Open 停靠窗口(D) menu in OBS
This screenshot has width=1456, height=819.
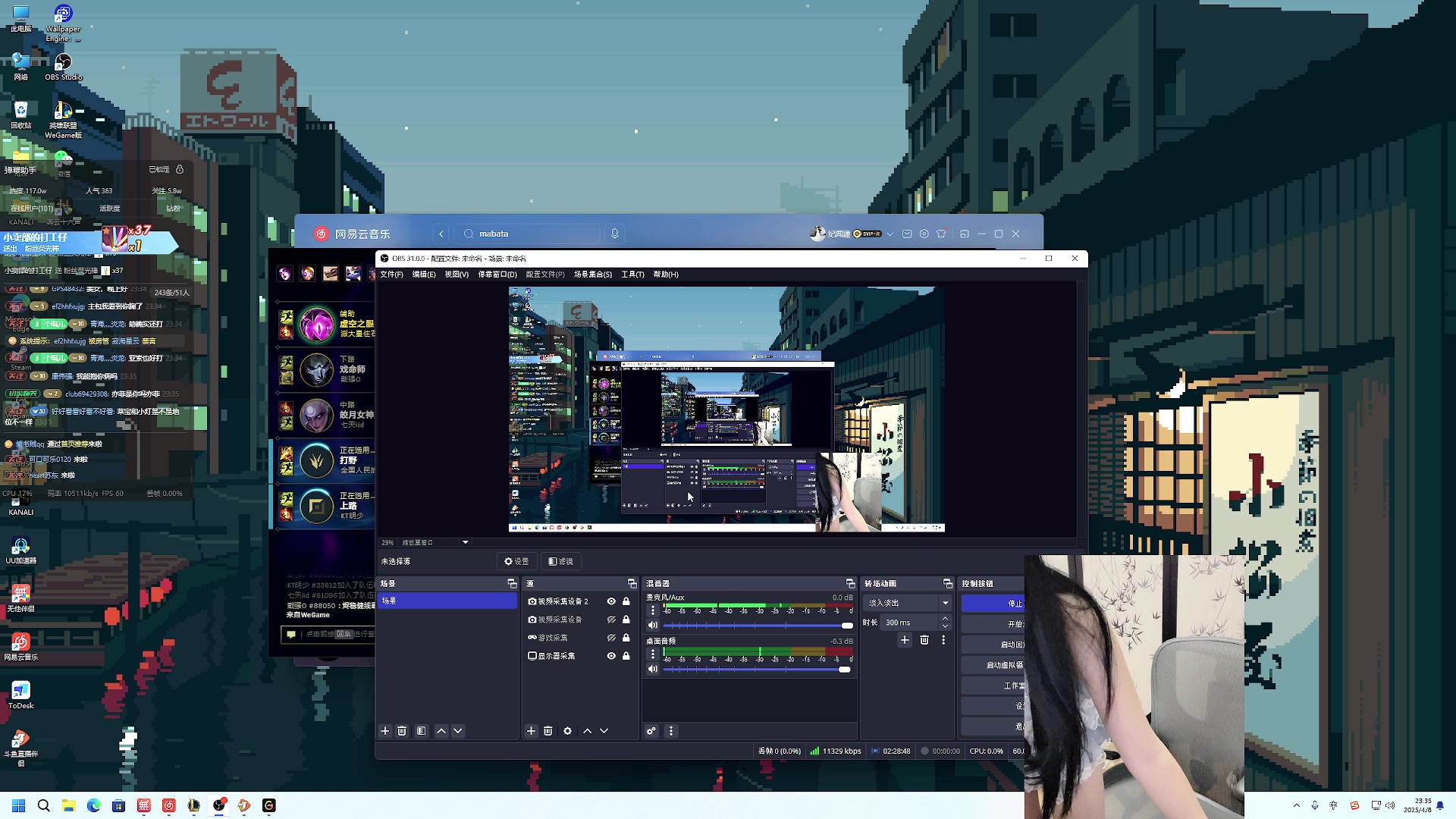click(x=497, y=275)
